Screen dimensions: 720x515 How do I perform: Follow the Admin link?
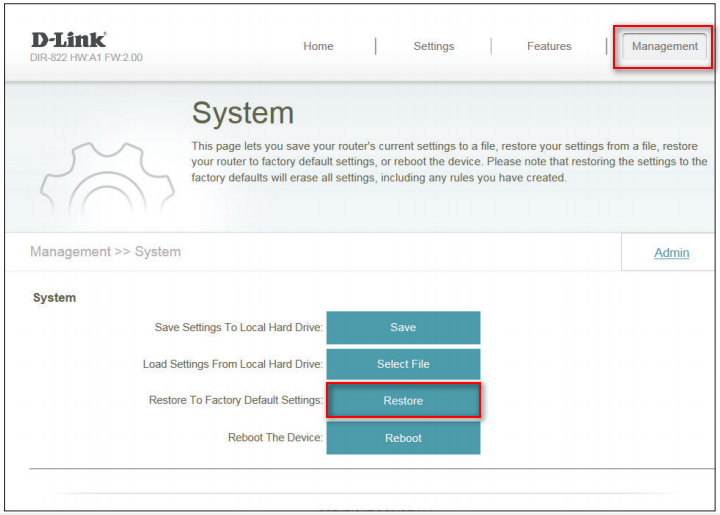(x=671, y=253)
